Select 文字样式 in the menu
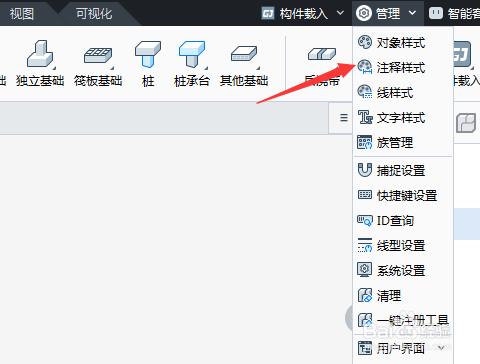 [403, 118]
